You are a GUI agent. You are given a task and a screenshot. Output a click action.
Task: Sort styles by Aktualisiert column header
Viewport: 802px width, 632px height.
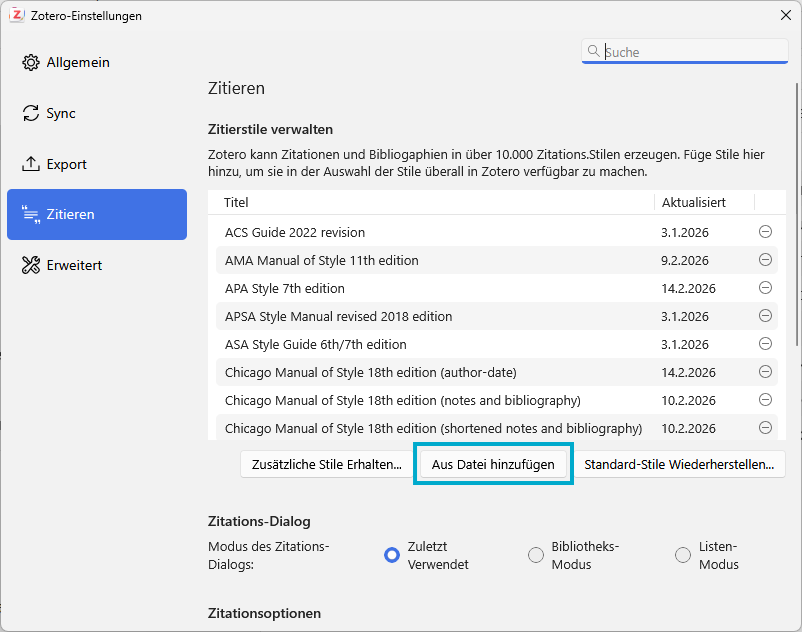pos(704,202)
